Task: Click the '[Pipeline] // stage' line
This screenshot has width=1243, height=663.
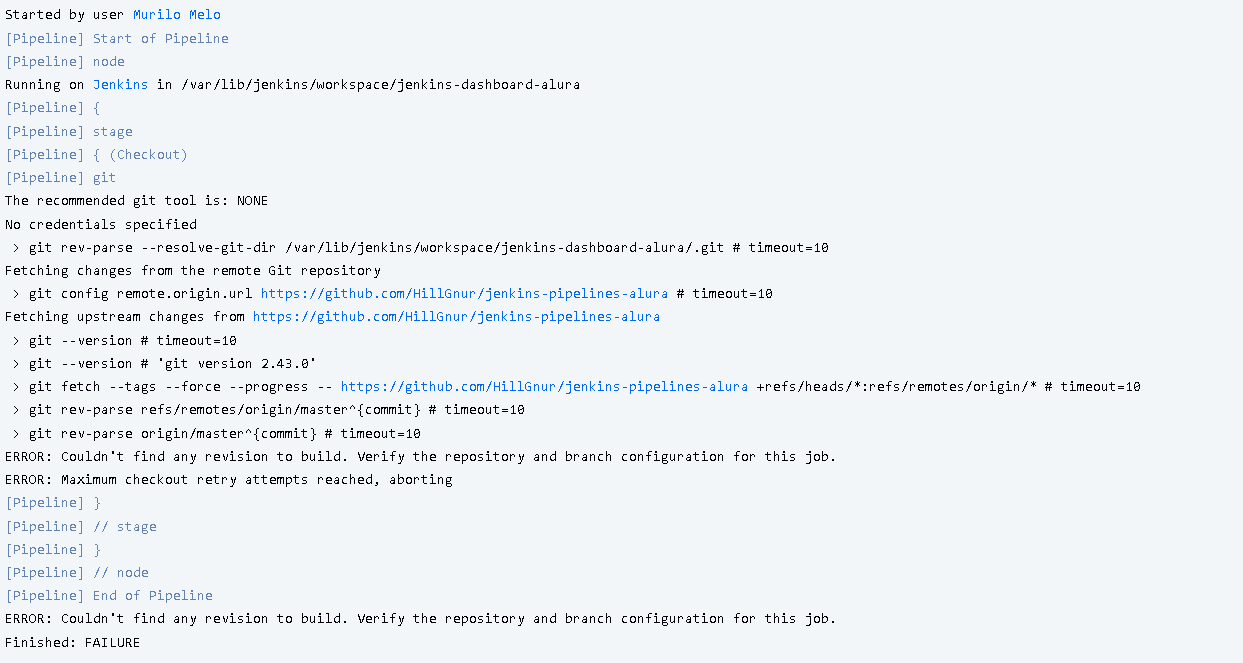Action: (x=81, y=527)
